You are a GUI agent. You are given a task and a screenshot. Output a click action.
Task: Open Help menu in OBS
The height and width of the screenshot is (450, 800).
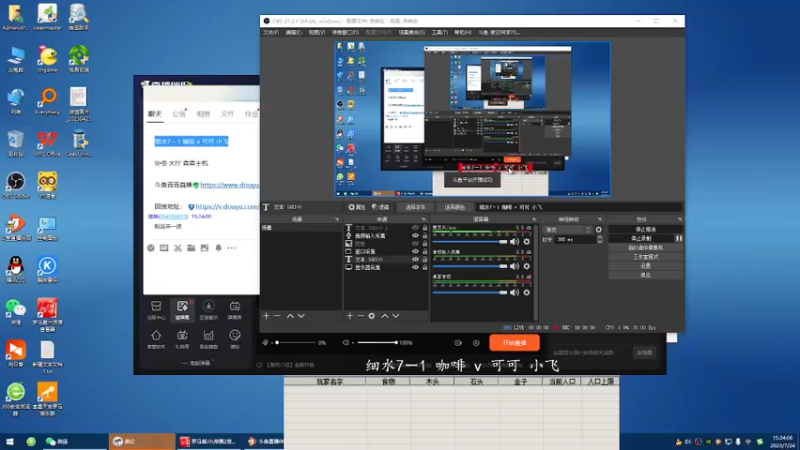point(462,33)
